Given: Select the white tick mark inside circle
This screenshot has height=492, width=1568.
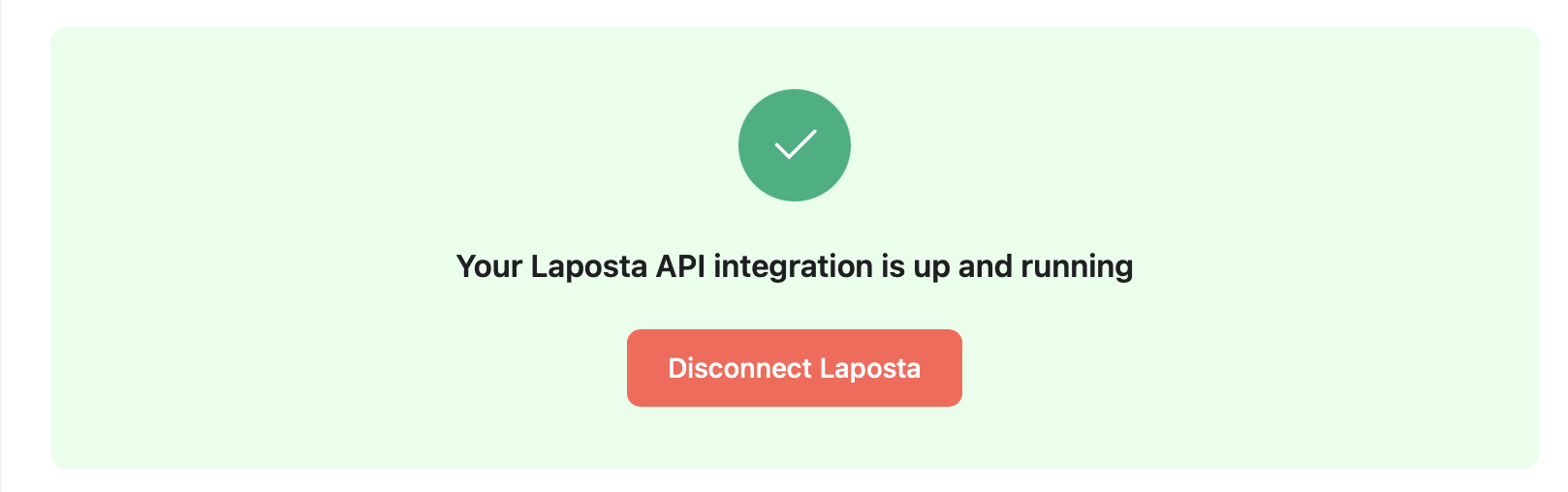Looking at the screenshot, I should [x=796, y=144].
